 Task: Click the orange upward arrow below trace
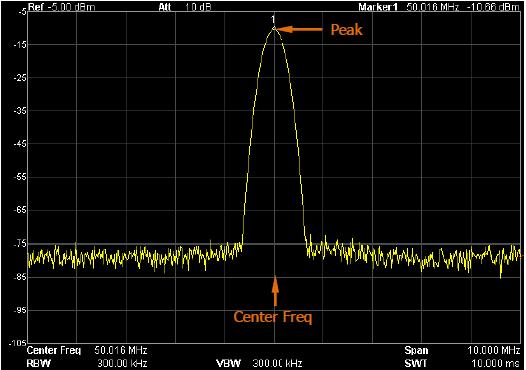coord(275,291)
